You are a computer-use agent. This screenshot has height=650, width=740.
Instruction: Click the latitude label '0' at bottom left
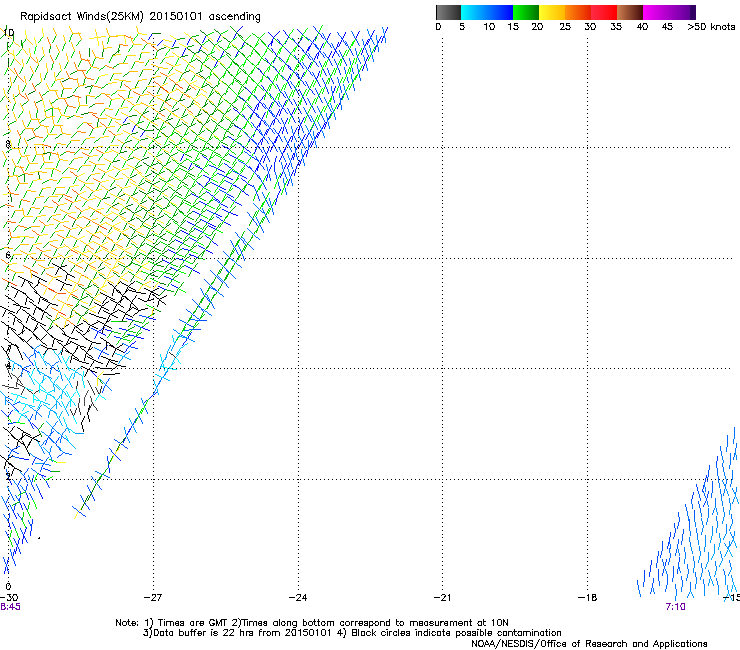[8, 587]
